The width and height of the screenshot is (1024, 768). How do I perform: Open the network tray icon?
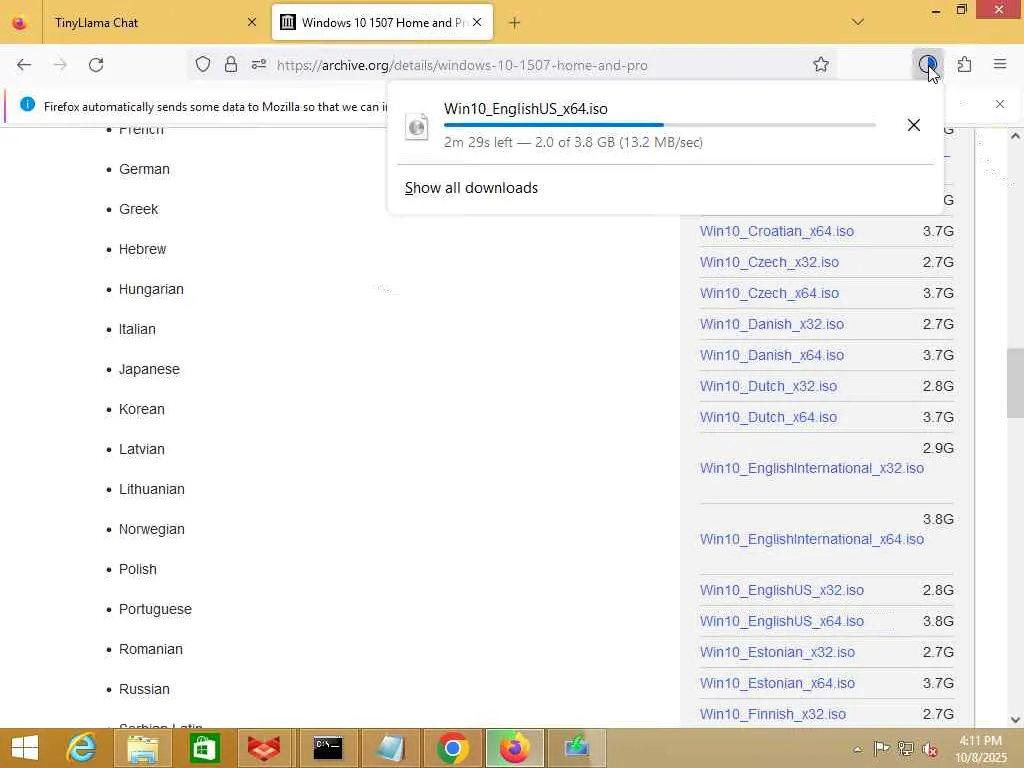point(905,748)
